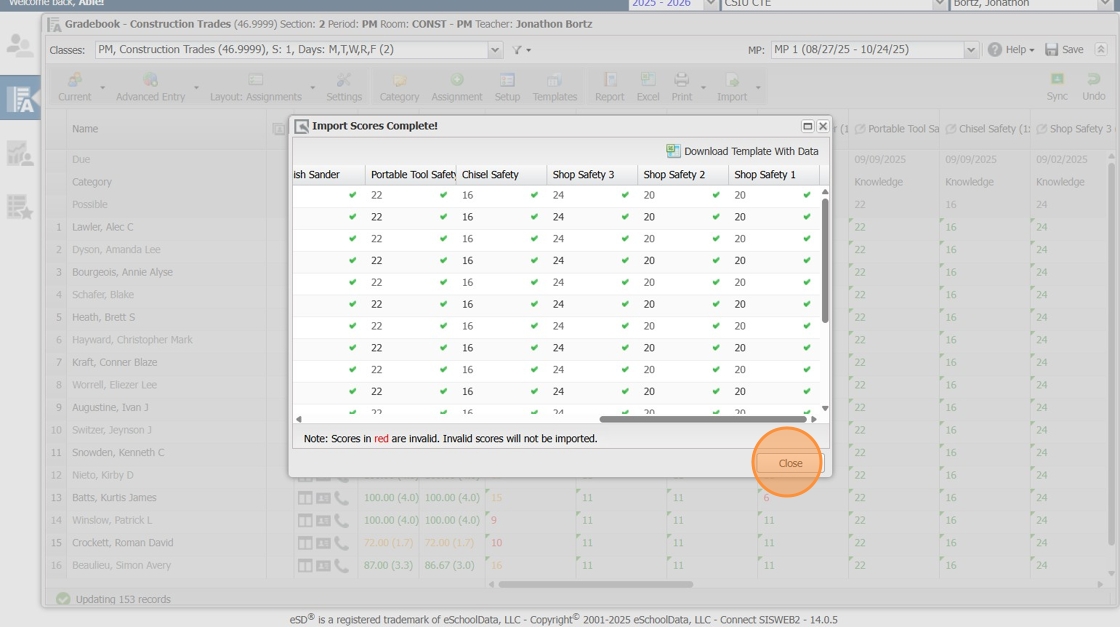
Task: Open contact card icon for Winslow, Patrick L
Action: point(323,521)
